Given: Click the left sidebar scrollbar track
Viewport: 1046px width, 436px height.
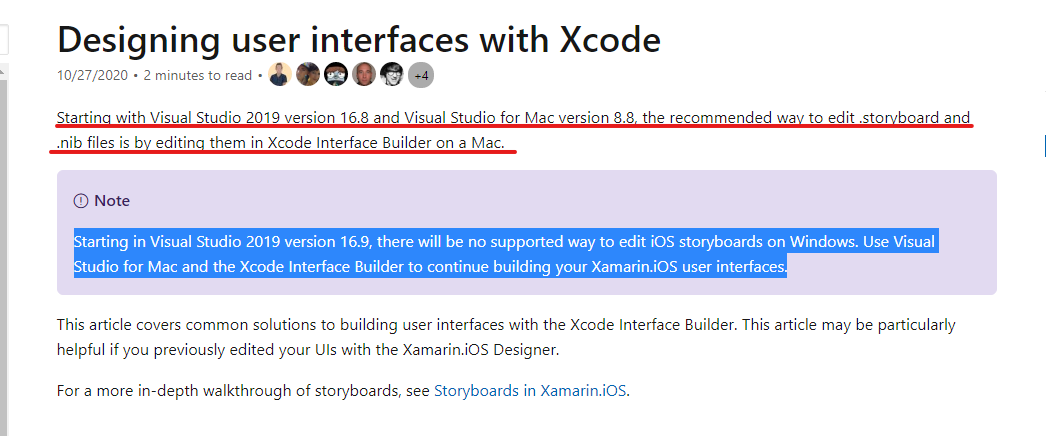Looking at the screenshot, I should (3, 250).
